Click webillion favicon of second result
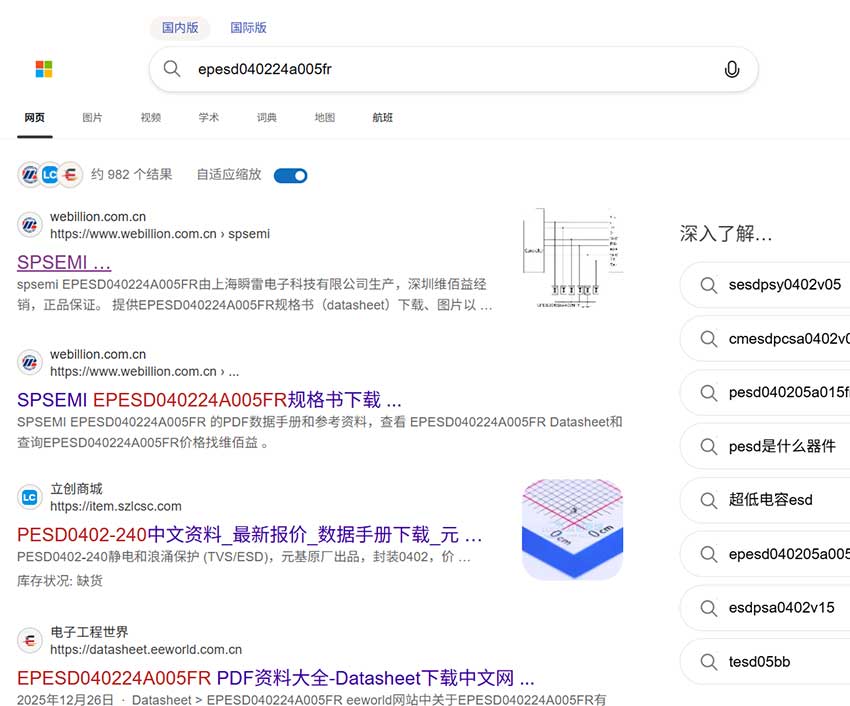 tap(30, 363)
